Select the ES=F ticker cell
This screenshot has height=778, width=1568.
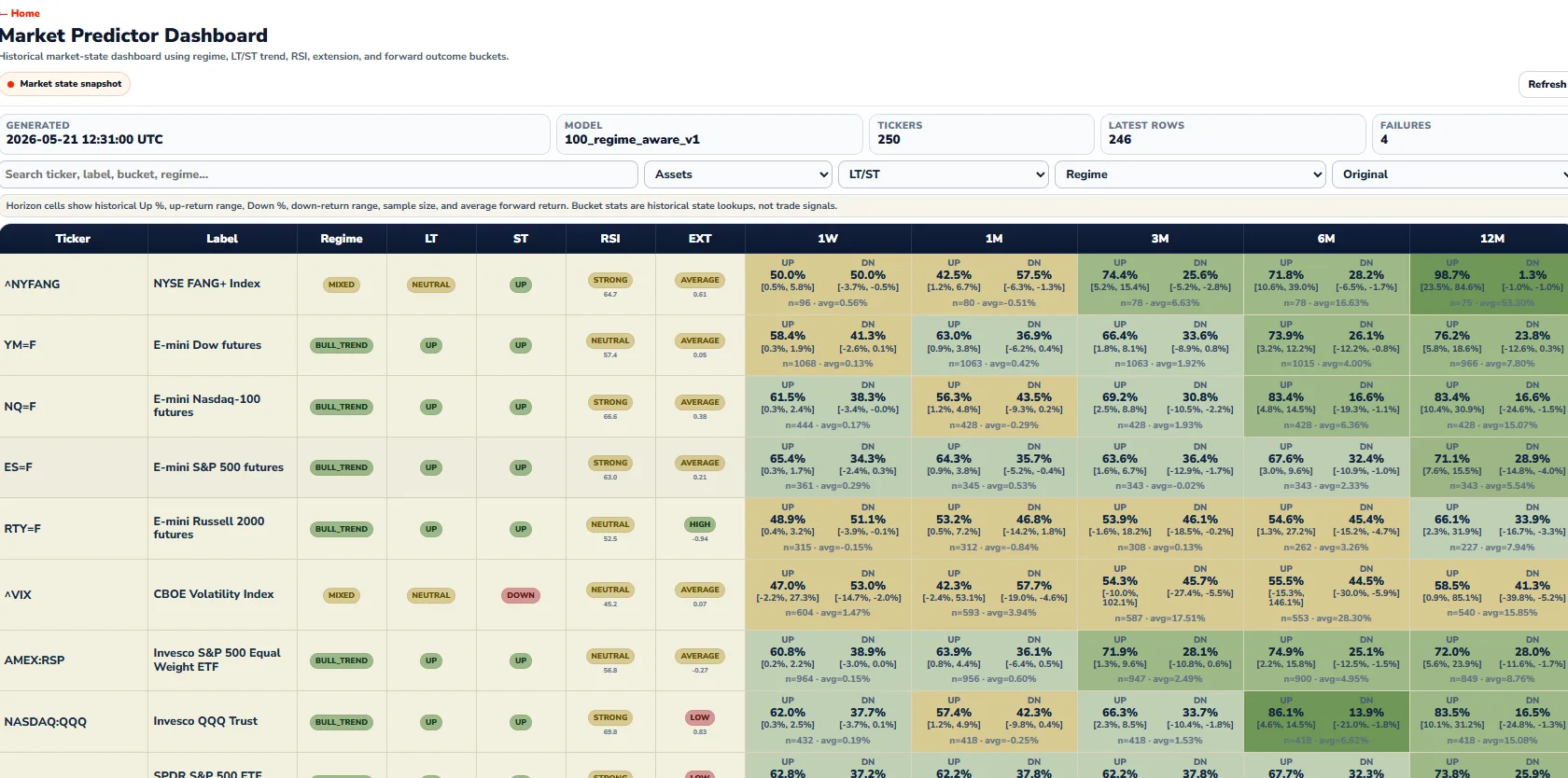point(74,467)
